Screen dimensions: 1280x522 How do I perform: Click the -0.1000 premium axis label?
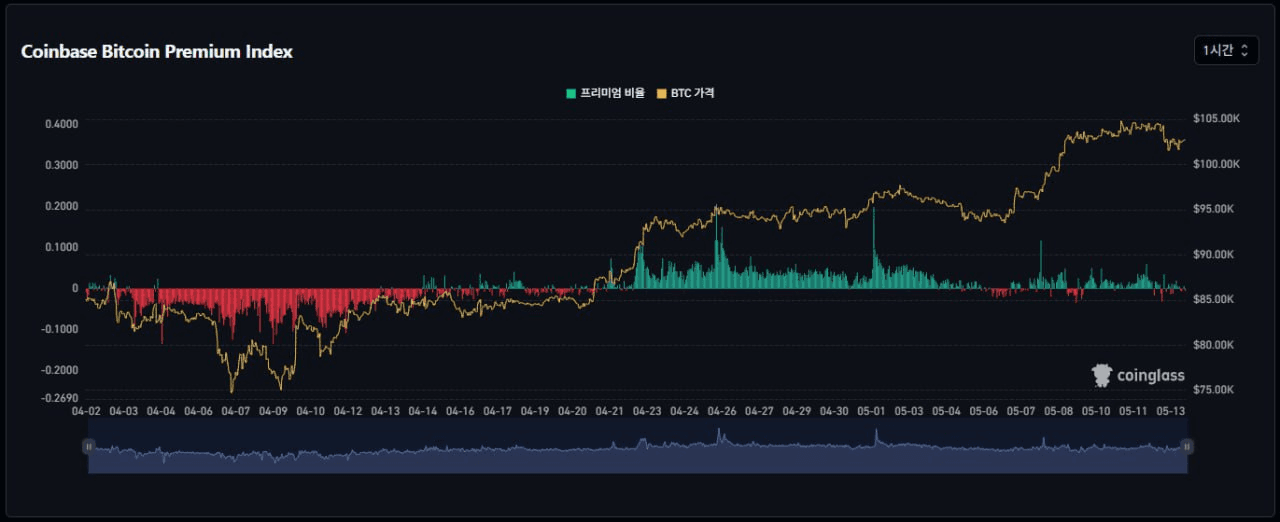coord(59,329)
